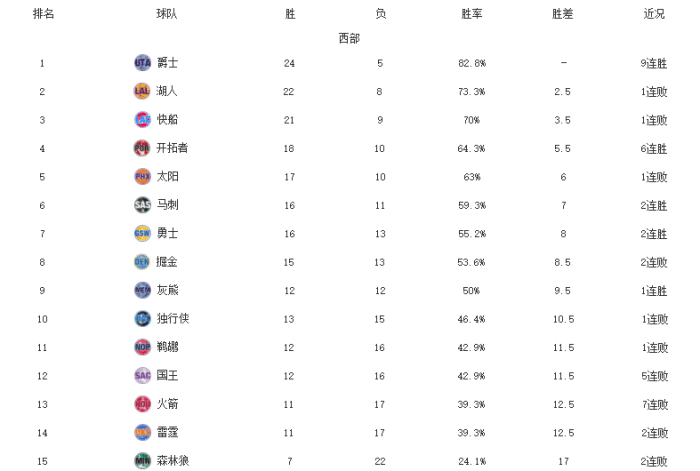The width and height of the screenshot is (700, 471).
Task: Click the Spurs team logo
Action: (142, 205)
